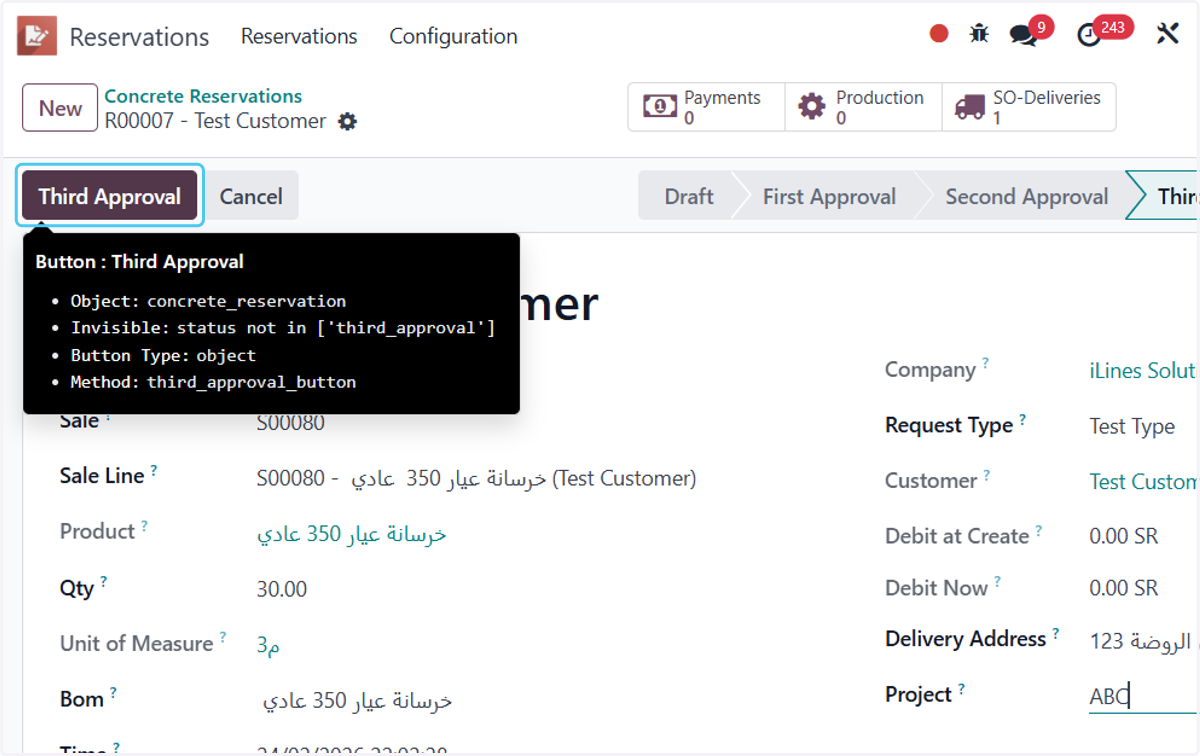The image size is (1200, 756).
Task: Click help mark next to Sale Line
Action: [154, 470]
